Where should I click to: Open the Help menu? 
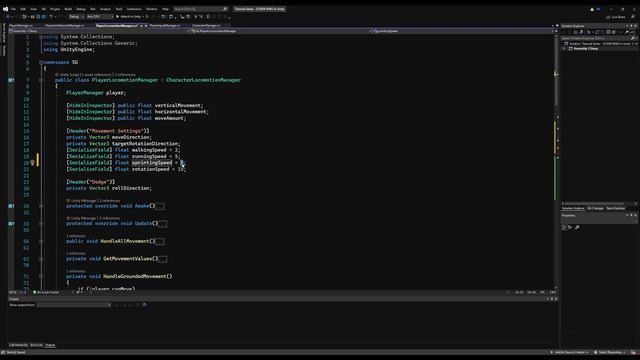click(x=165, y=9)
